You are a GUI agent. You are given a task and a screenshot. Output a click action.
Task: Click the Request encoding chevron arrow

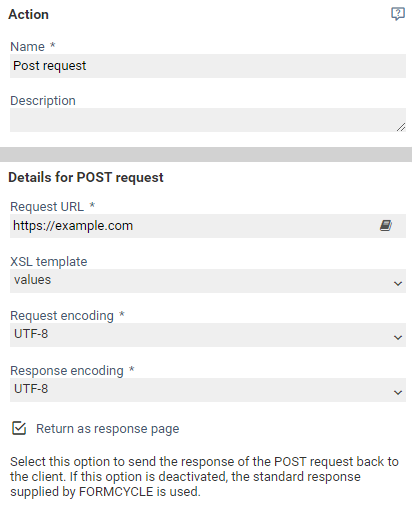[398, 338]
